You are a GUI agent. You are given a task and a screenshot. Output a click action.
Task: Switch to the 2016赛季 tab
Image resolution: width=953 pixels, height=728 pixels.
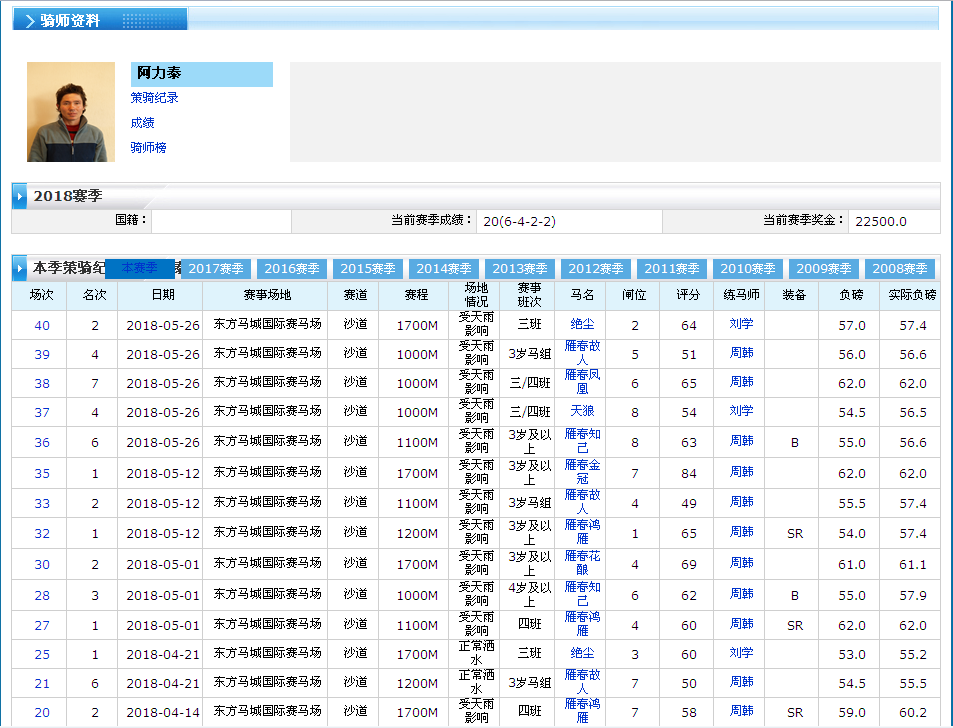292,269
